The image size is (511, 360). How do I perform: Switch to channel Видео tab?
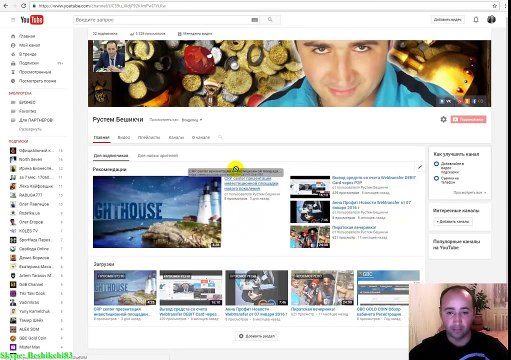[124, 137]
